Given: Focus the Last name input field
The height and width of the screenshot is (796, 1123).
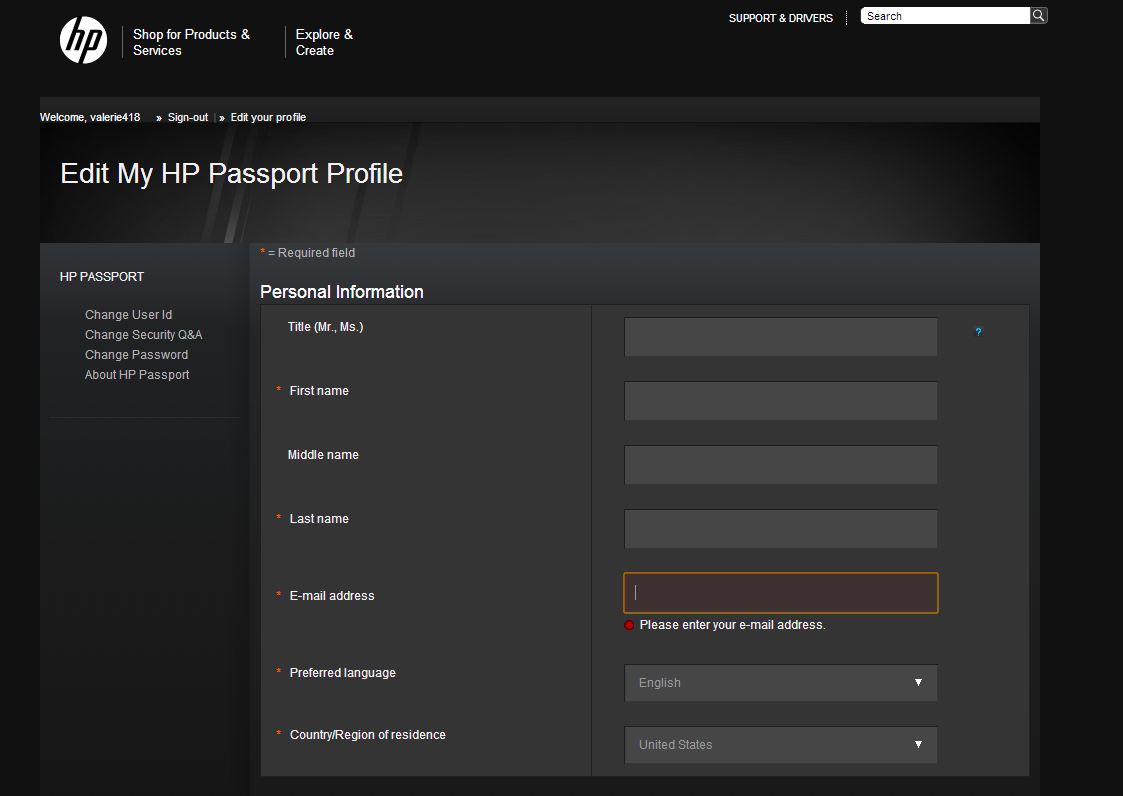Looking at the screenshot, I should (781, 529).
